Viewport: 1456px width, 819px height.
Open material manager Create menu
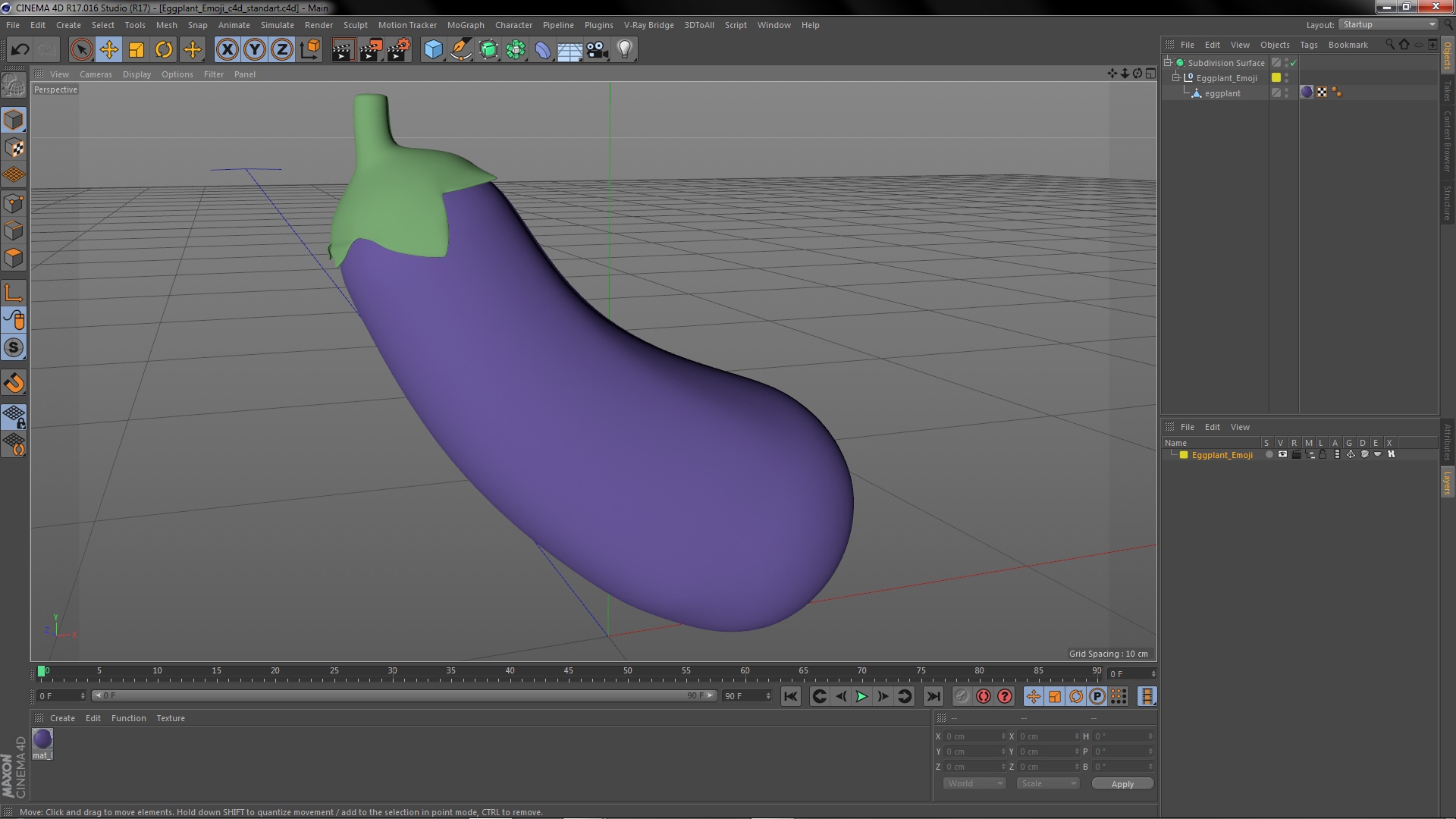tap(62, 718)
